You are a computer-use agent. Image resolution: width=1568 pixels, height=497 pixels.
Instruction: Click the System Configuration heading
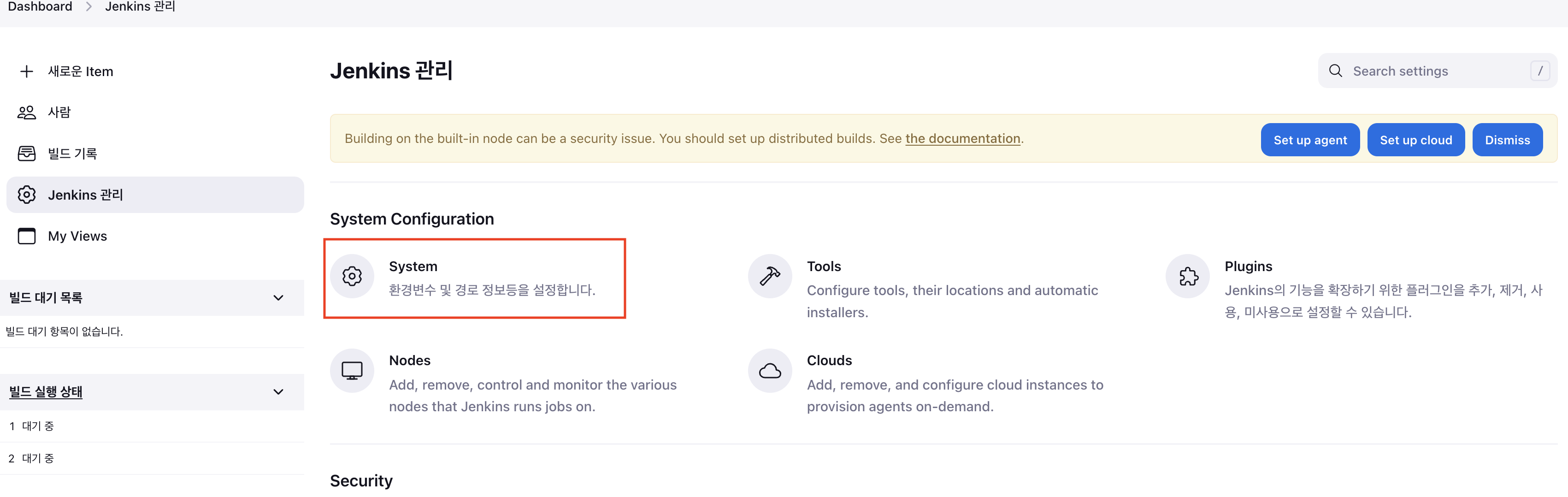click(x=412, y=219)
